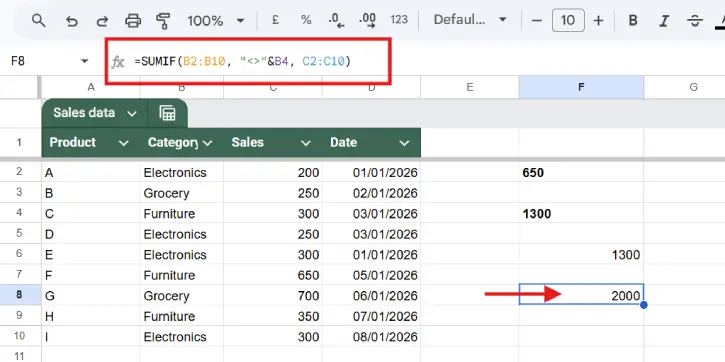The width and height of the screenshot is (725, 362).
Task: Click the Grocery cell in row 8
Action: tap(182, 295)
